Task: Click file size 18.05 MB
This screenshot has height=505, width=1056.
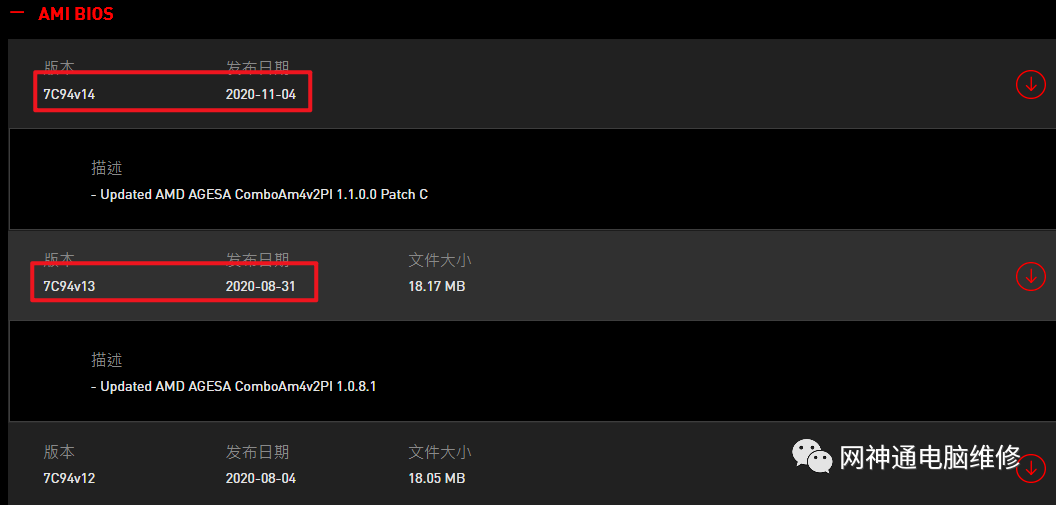Action: click(x=436, y=479)
